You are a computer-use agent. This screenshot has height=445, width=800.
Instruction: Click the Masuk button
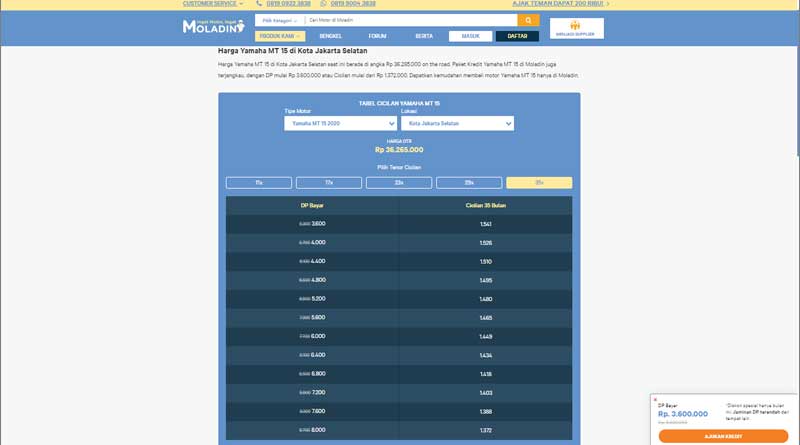pos(470,36)
